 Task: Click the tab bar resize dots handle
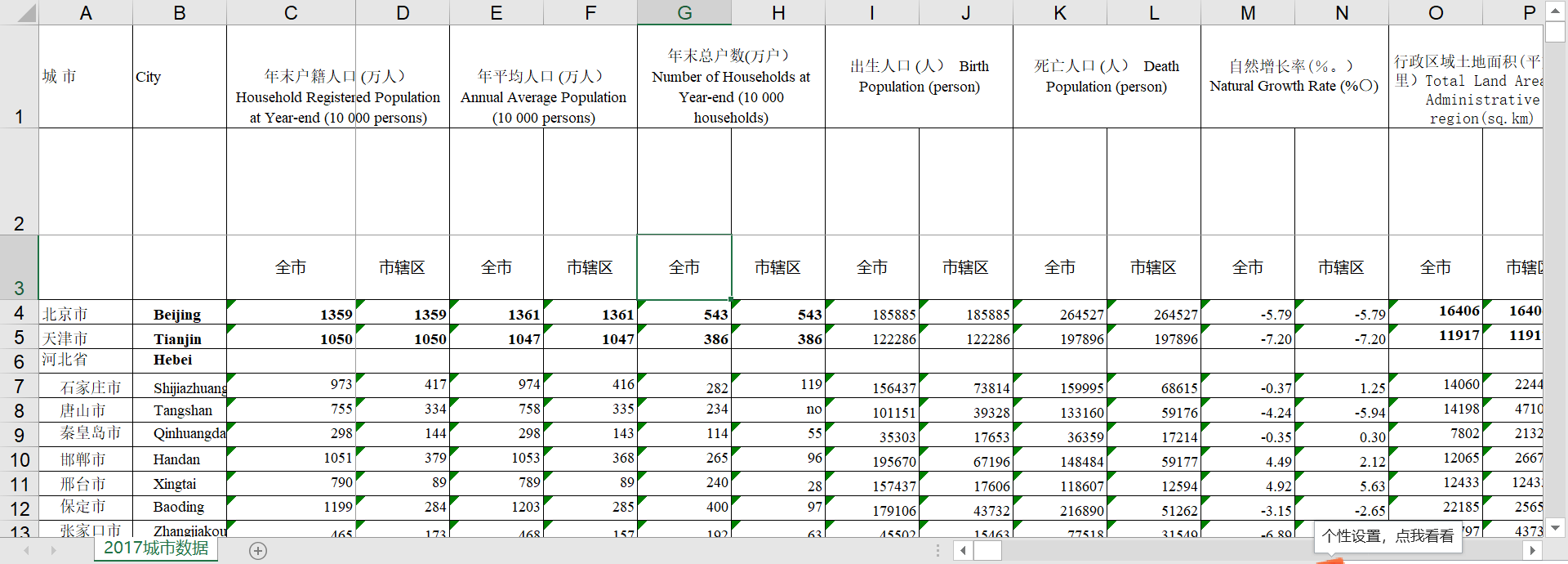coord(938,551)
